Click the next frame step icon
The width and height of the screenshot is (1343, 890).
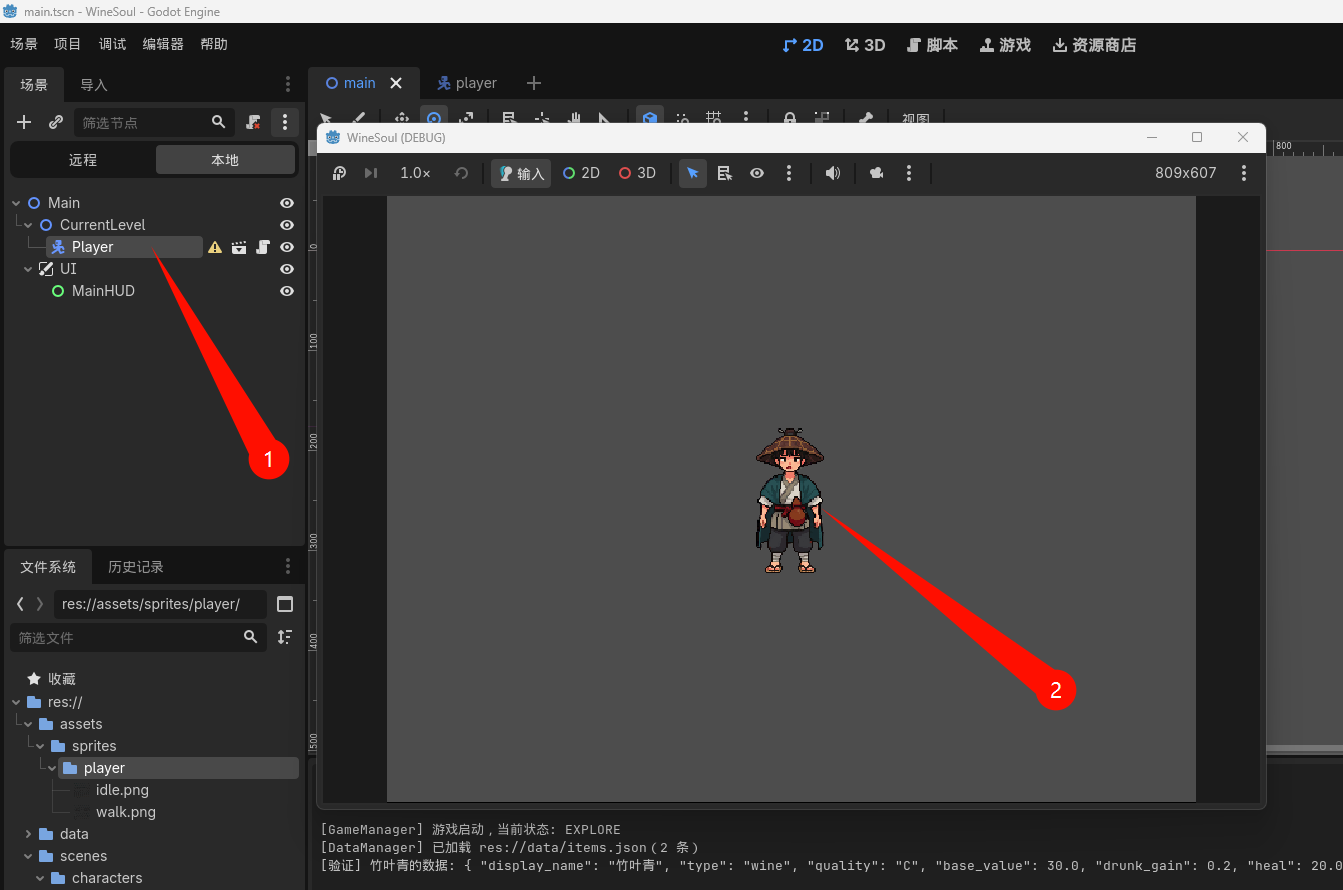tap(371, 173)
